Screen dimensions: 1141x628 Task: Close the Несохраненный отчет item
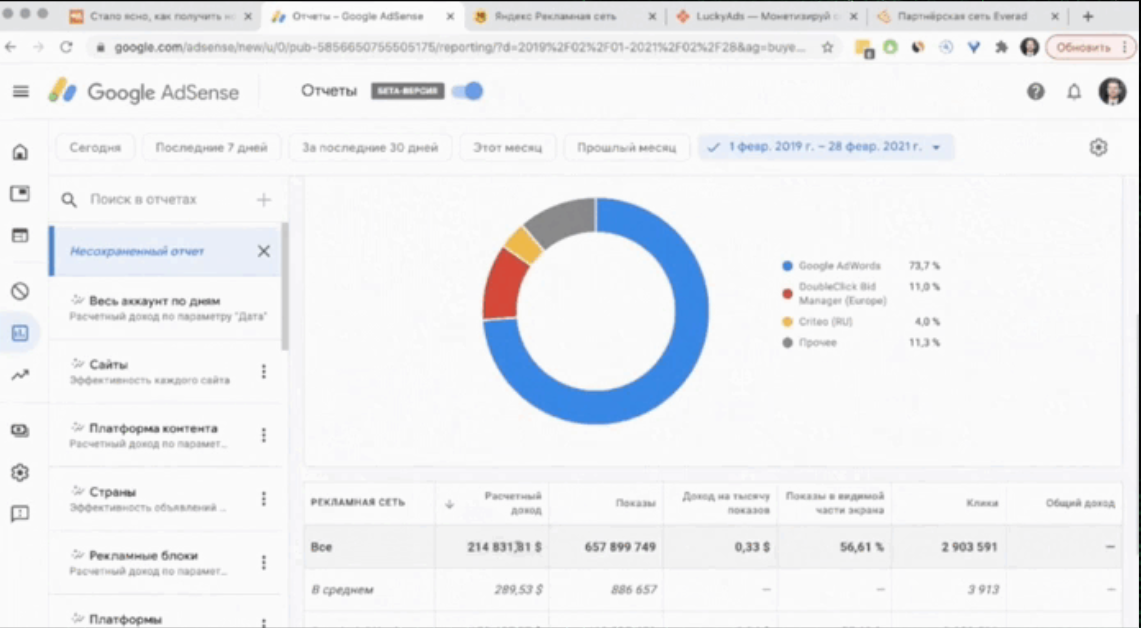point(263,251)
